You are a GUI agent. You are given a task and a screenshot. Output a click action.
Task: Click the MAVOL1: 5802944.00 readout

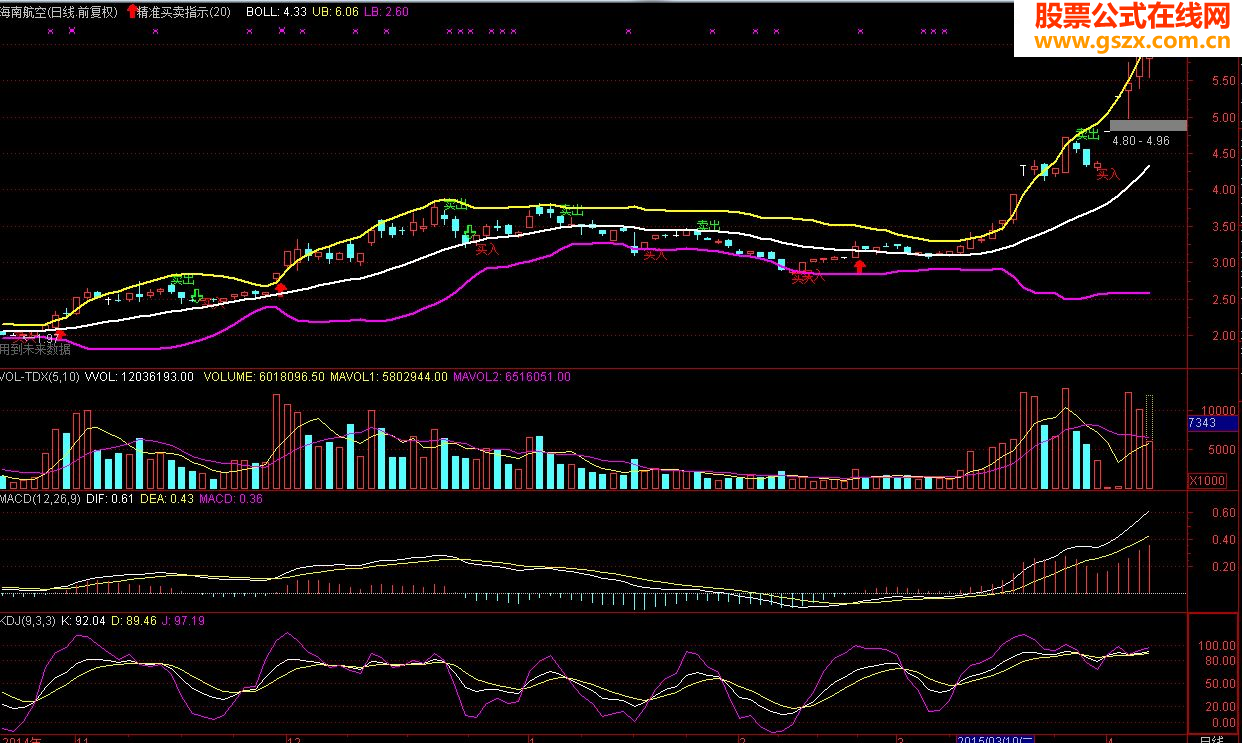[388, 377]
